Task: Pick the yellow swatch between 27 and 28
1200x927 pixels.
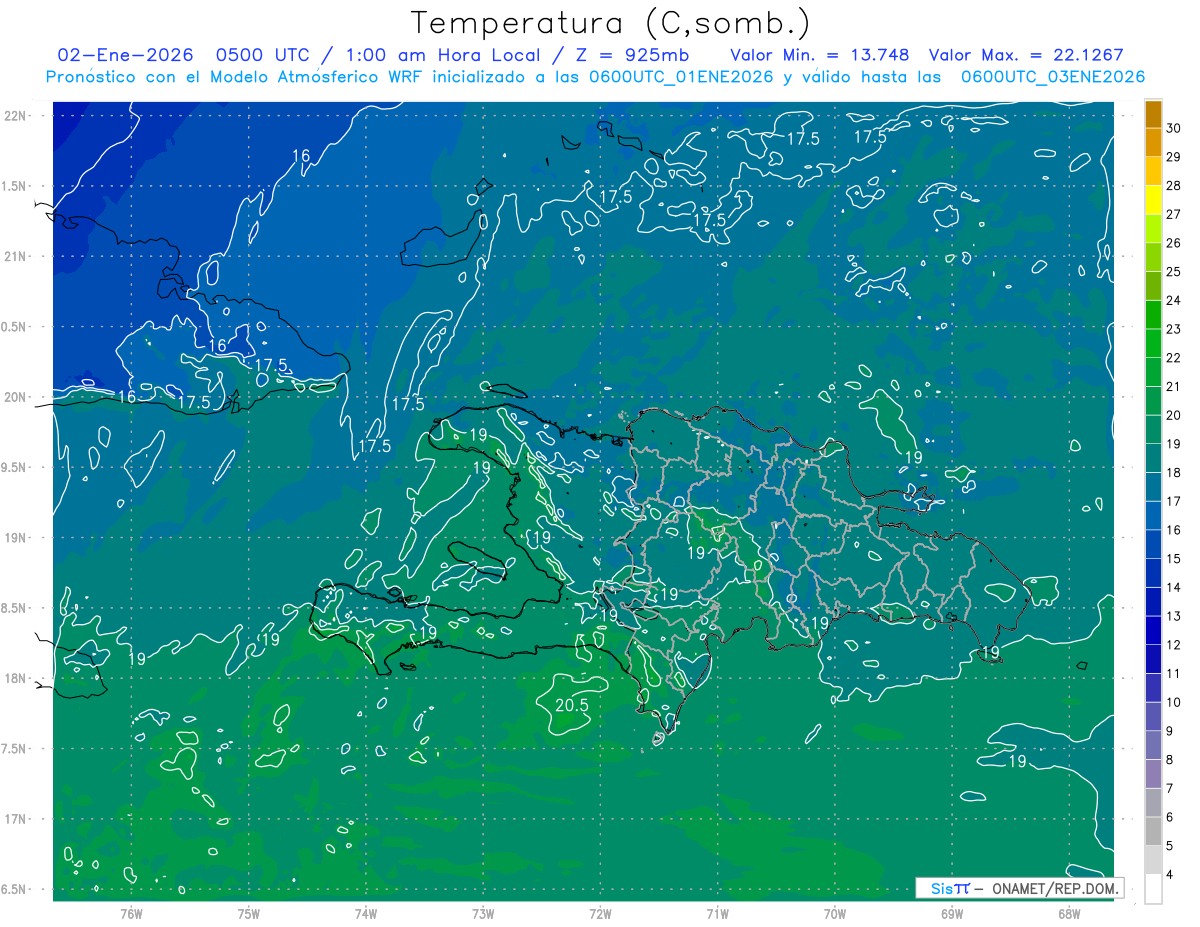Action: [1153, 200]
